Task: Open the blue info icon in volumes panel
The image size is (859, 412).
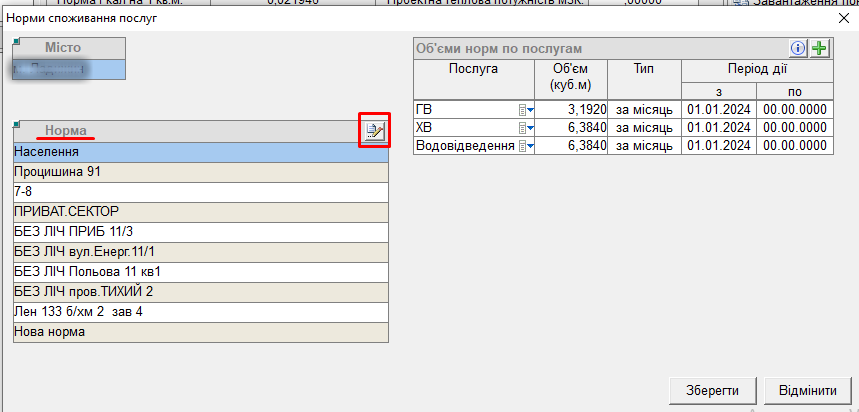Action: tap(798, 48)
